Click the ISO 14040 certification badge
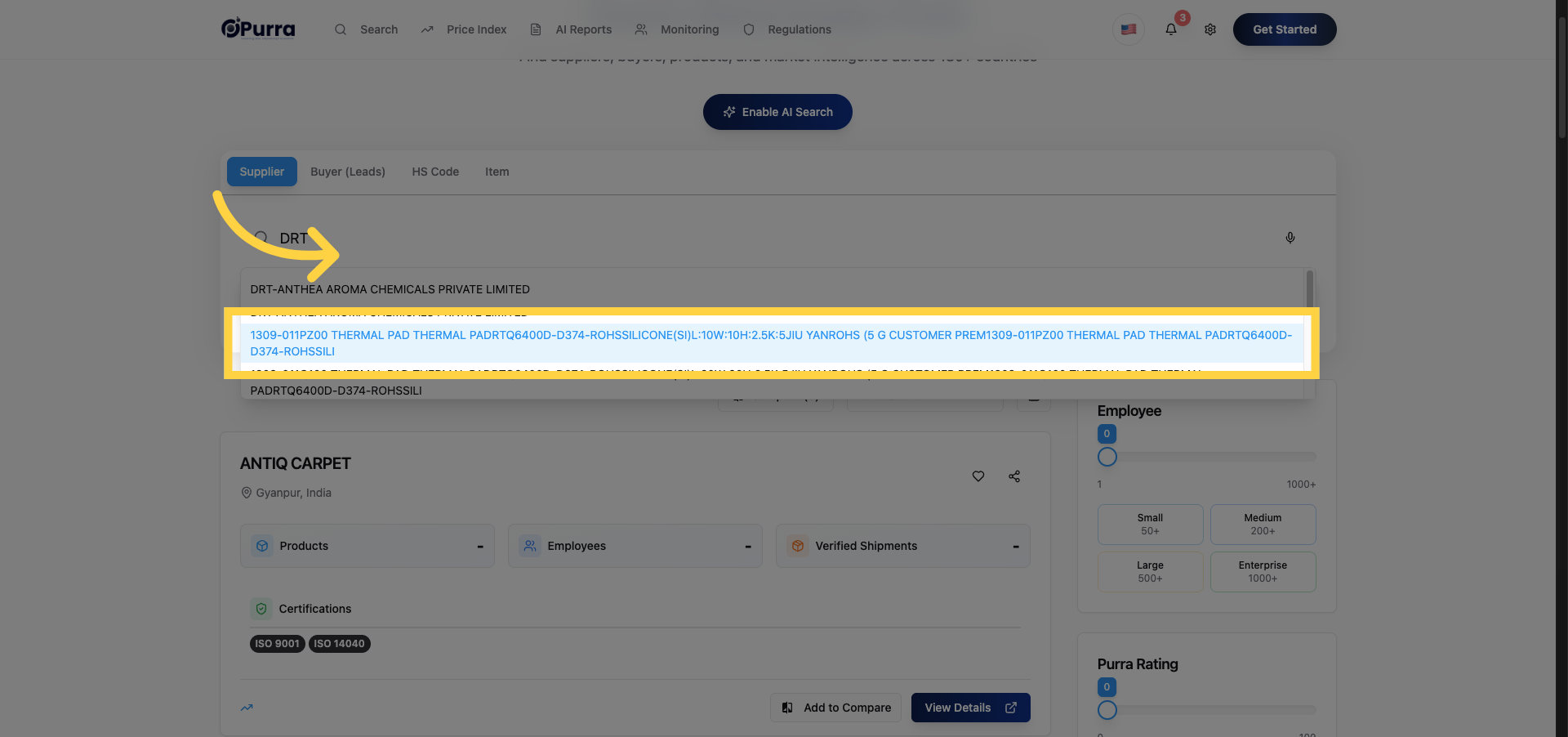Image resolution: width=1568 pixels, height=737 pixels. [x=339, y=644]
